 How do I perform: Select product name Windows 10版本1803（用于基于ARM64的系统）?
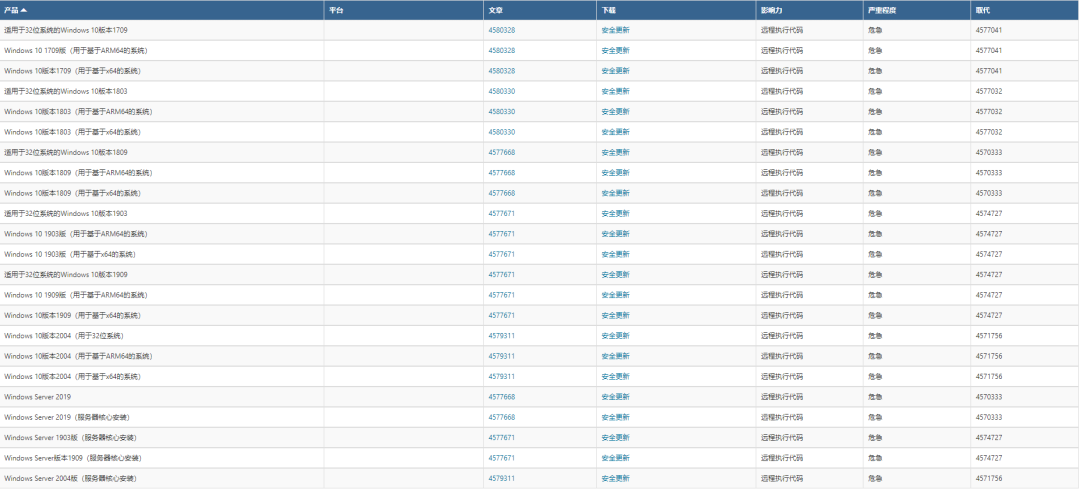78,112
